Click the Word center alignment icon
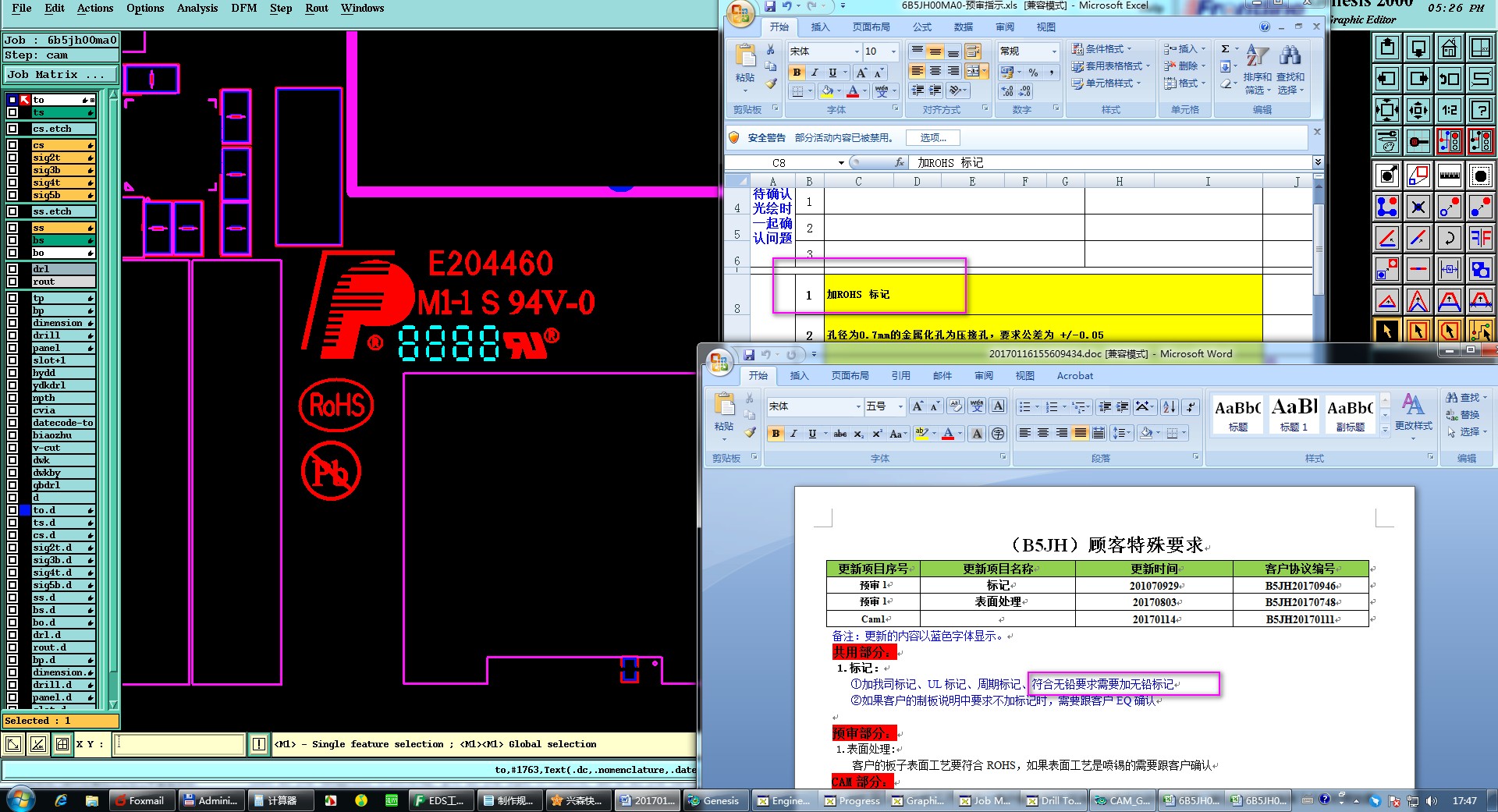 pos(1043,433)
